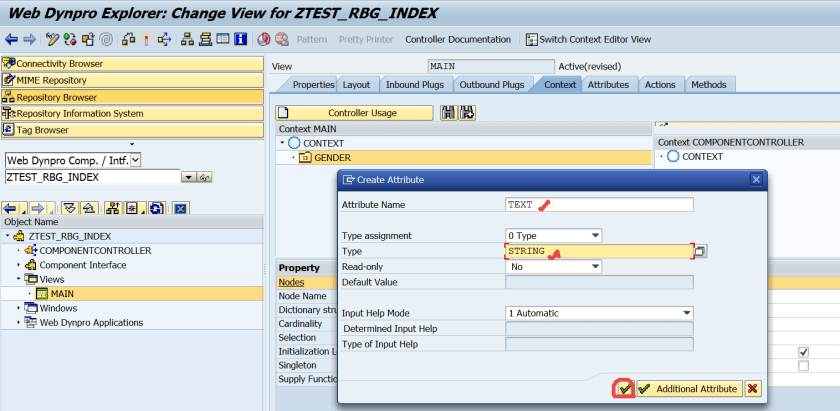The width and height of the screenshot is (840, 411).
Task: Click the Additional Attribute button
Action: click(x=689, y=388)
